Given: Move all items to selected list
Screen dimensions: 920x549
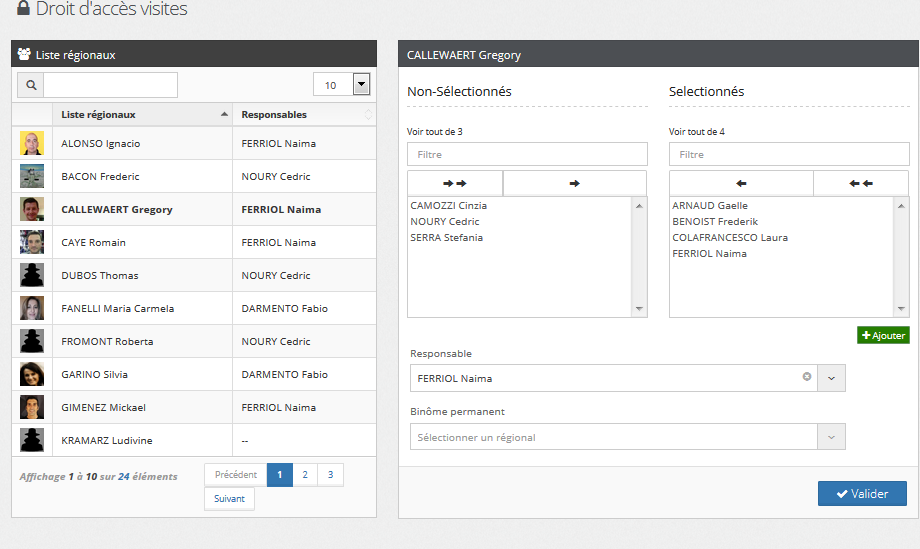Looking at the screenshot, I should (x=455, y=183).
